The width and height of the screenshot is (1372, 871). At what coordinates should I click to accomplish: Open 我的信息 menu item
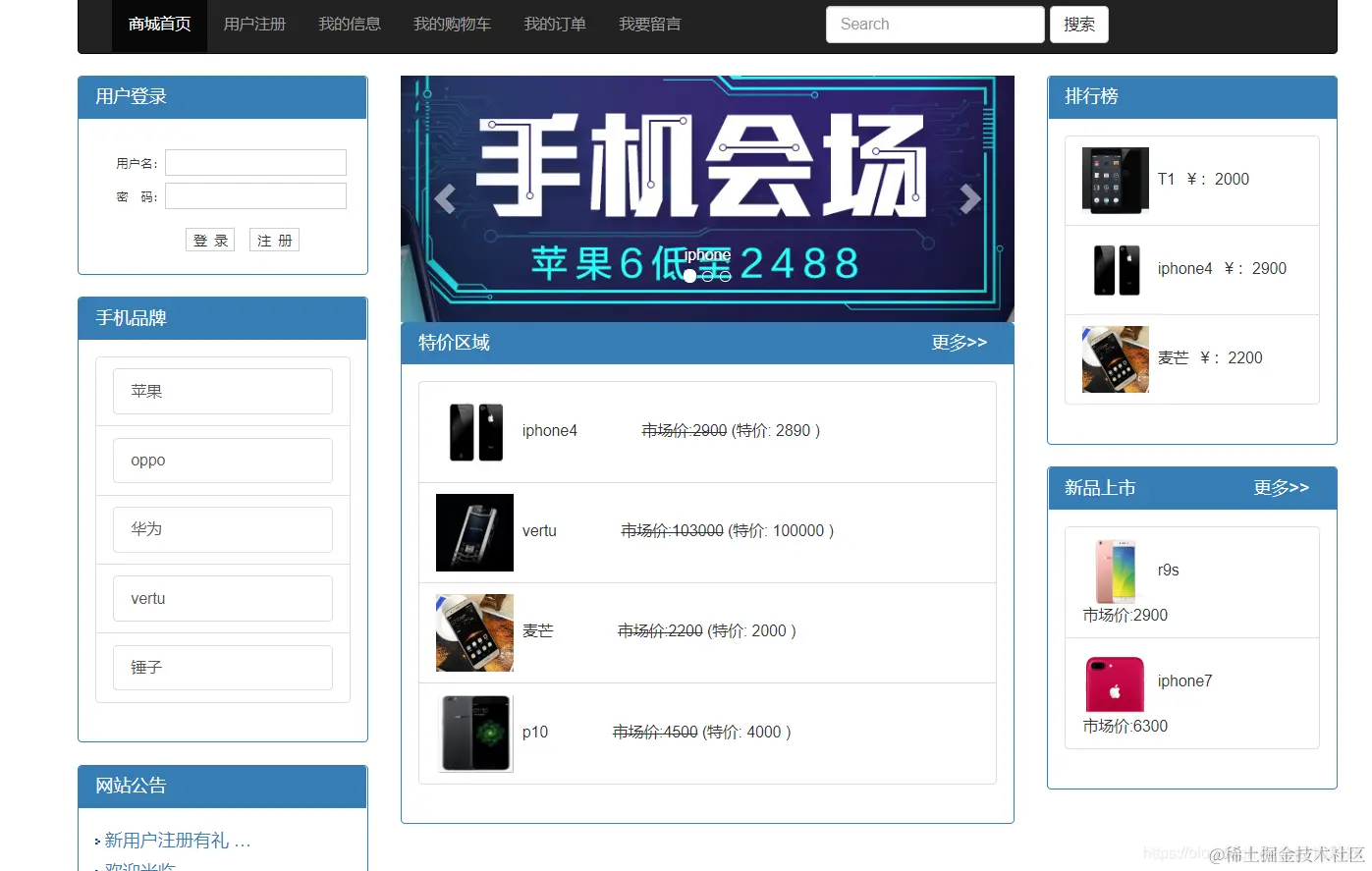(x=350, y=25)
